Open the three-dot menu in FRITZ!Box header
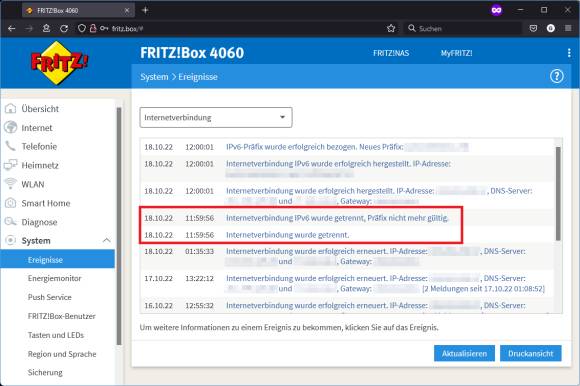The width and height of the screenshot is (580, 386). pyautogui.click(x=569, y=53)
